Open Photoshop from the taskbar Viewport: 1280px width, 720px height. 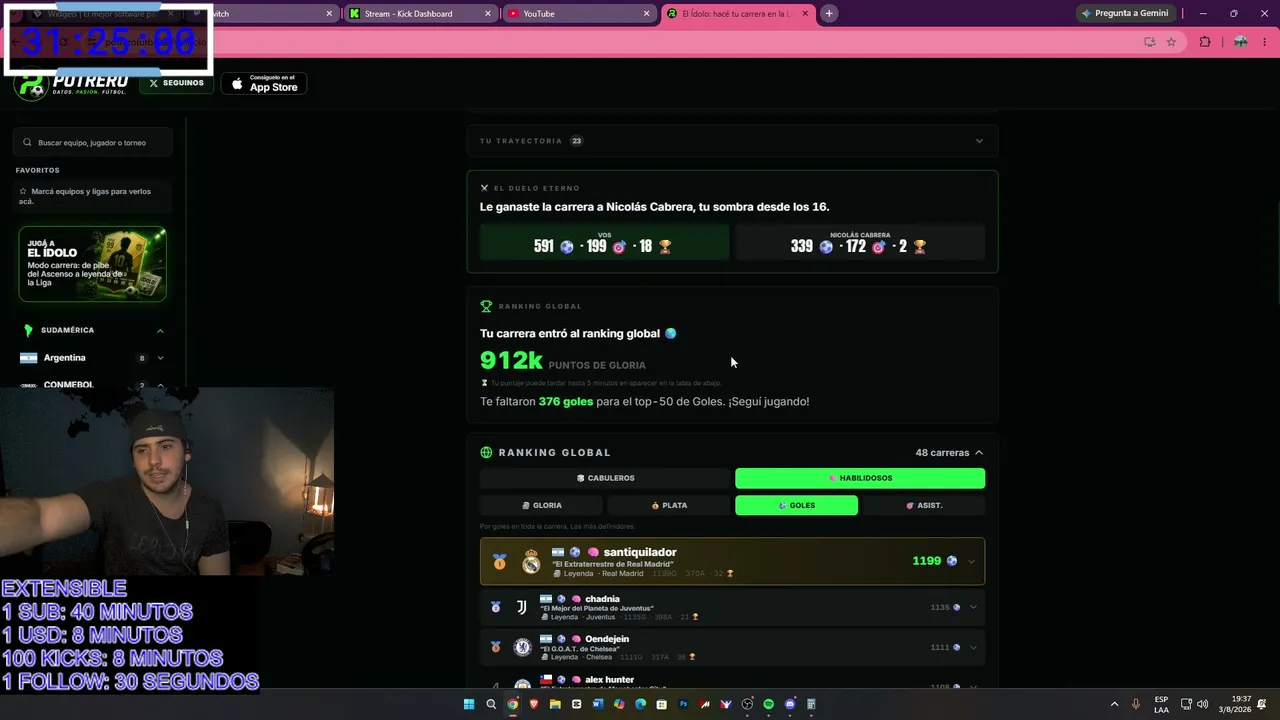pos(684,704)
